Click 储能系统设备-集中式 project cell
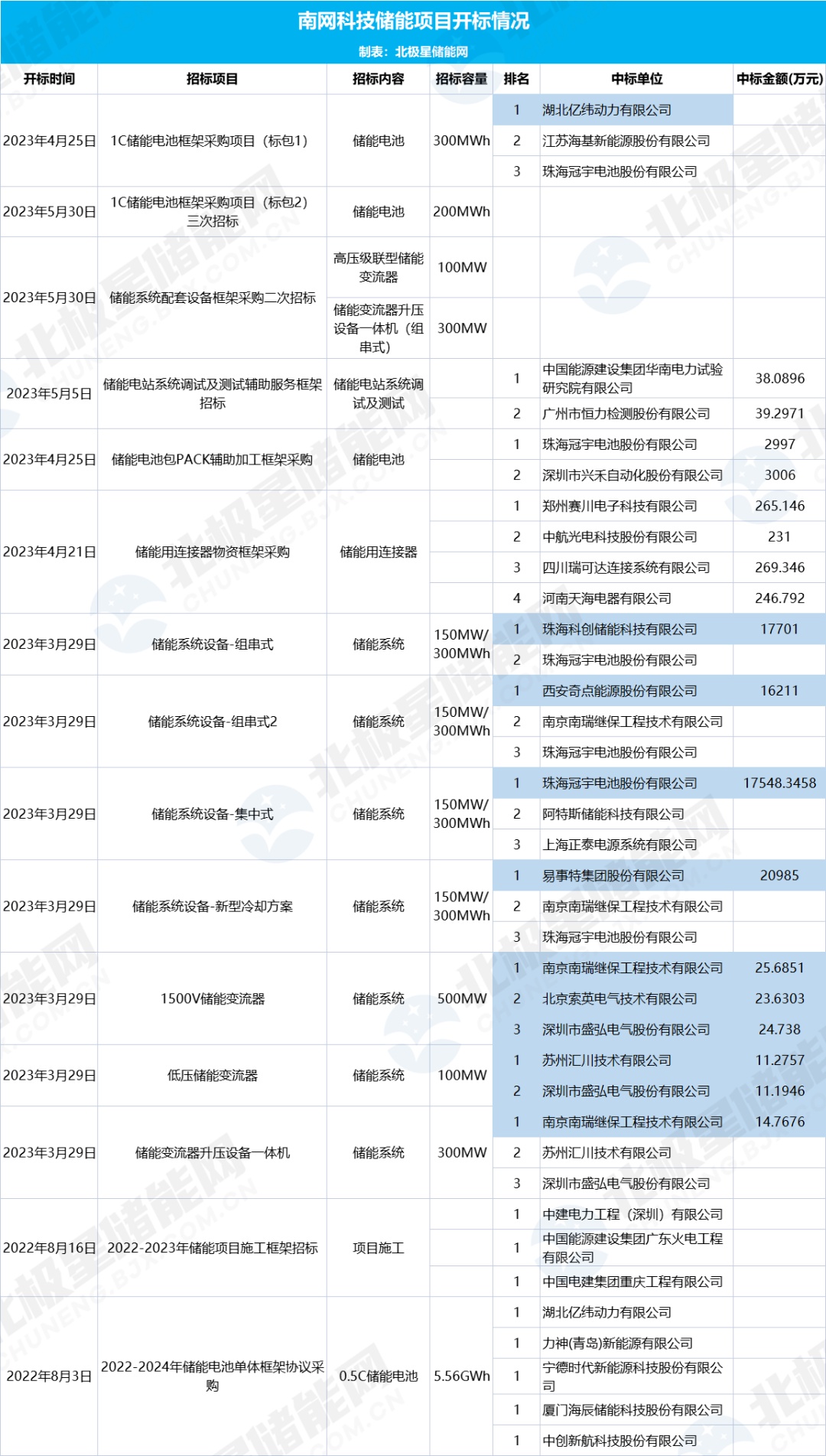The width and height of the screenshot is (826, 1456). point(212,815)
